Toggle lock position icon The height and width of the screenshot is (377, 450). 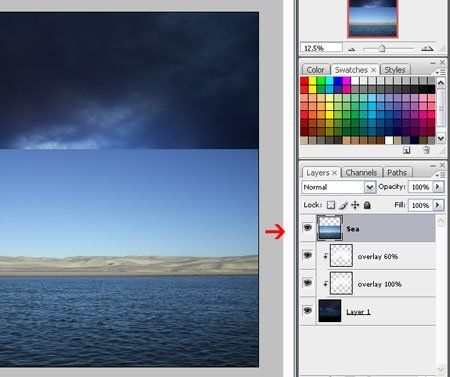[x=355, y=205]
